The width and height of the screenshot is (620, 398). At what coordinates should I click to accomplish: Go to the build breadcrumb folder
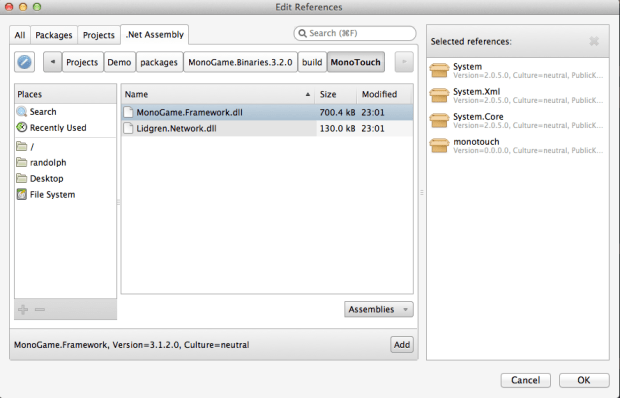coord(312,62)
